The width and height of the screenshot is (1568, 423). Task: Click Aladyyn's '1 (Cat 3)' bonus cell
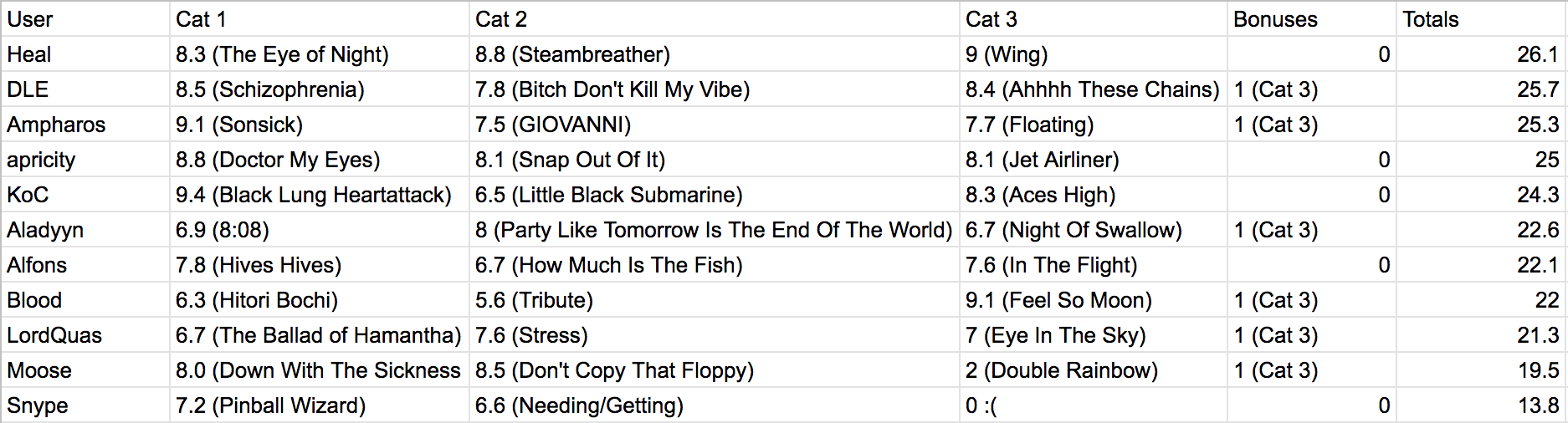pyautogui.click(x=1311, y=229)
